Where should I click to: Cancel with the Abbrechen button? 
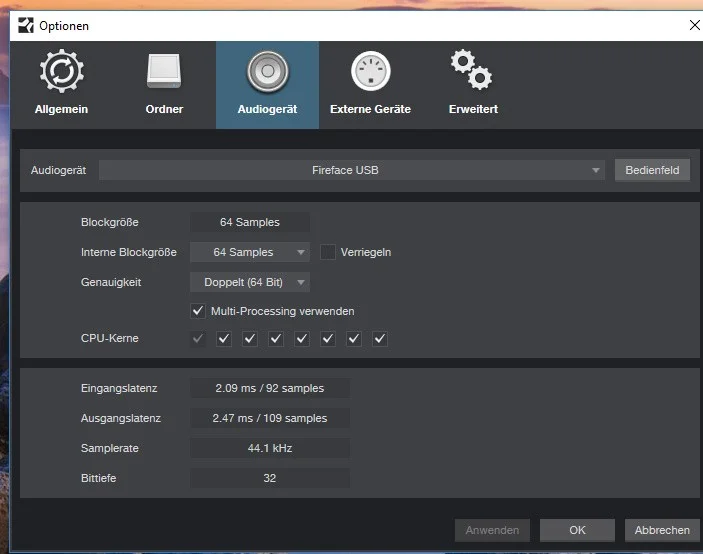tap(662, 530)
